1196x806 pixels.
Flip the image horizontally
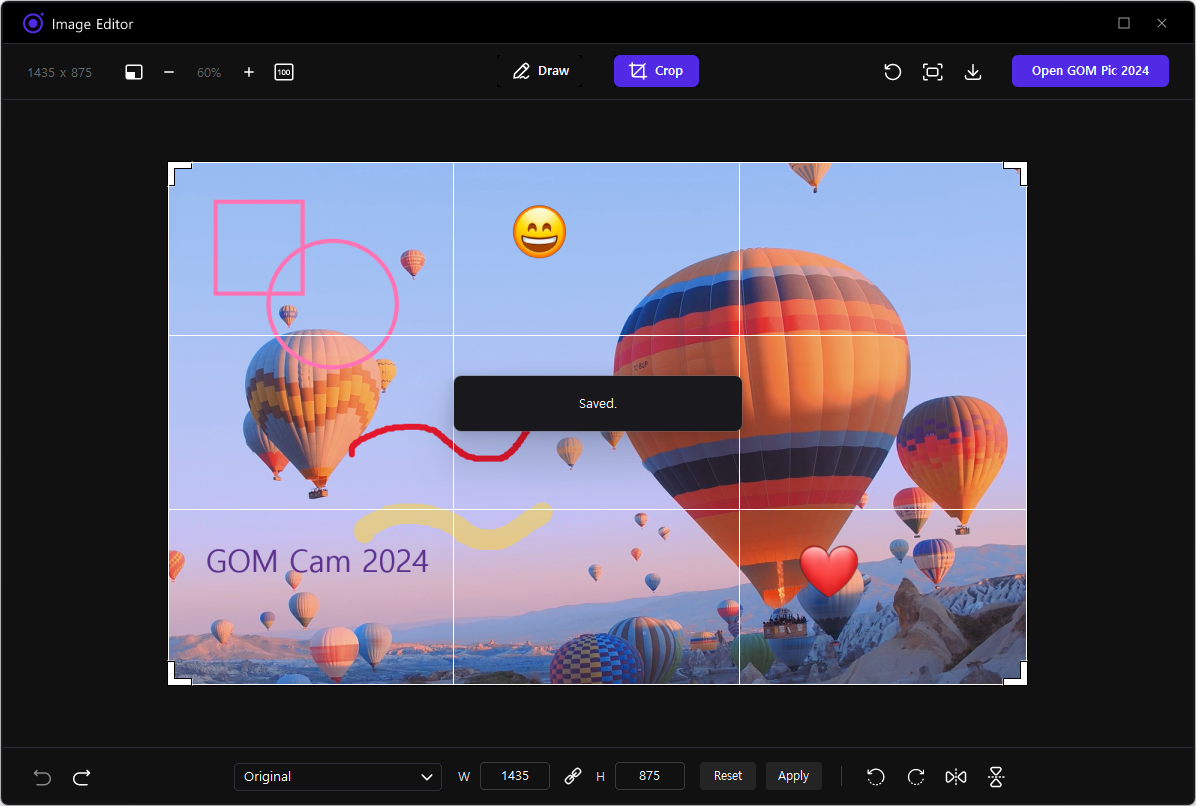[956, 777]
